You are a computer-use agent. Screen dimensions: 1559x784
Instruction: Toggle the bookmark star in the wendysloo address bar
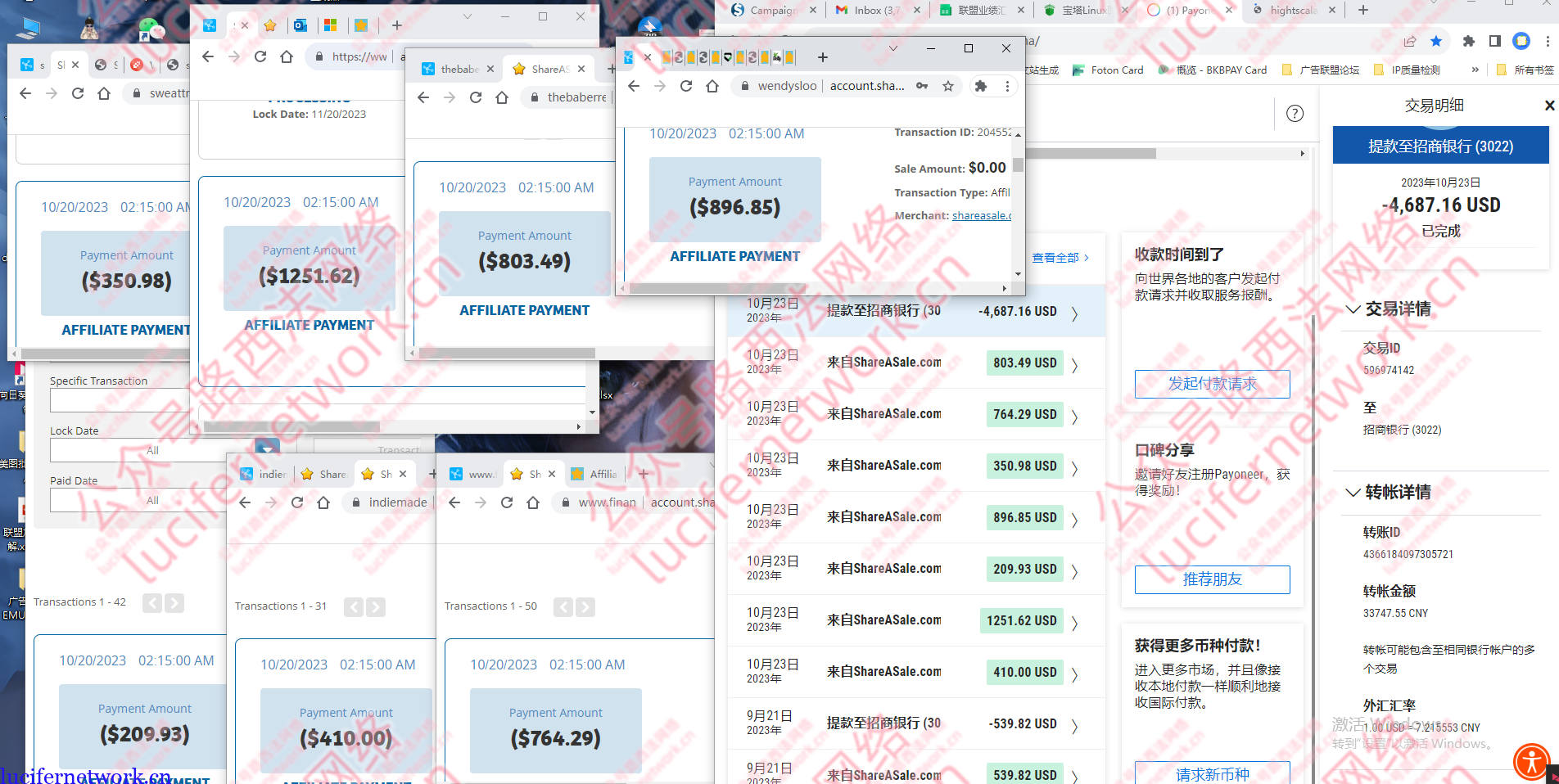947,86
